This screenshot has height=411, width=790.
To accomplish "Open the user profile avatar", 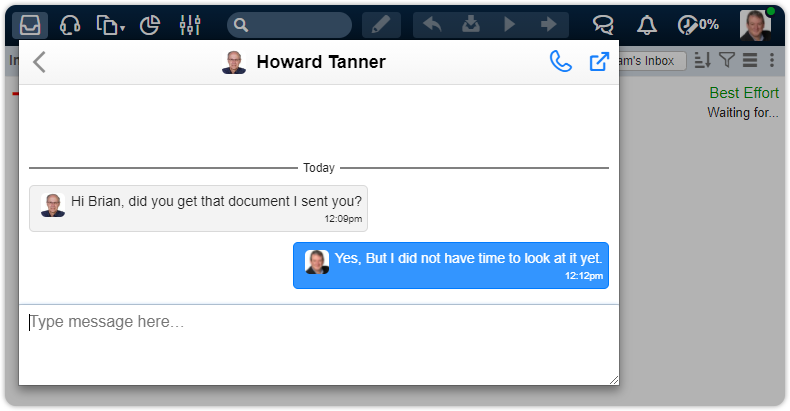I will point(755,25).
